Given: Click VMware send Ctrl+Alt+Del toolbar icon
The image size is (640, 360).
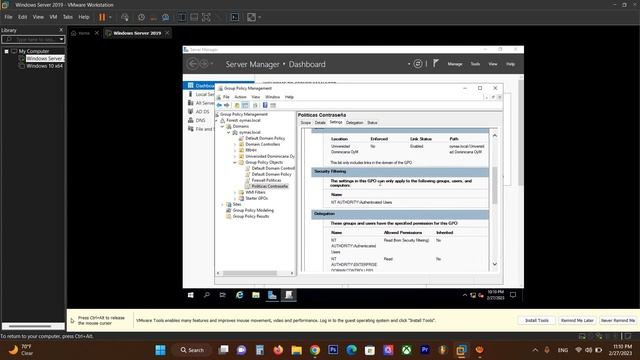Looking at the screenshot, I should click(125, 17).
